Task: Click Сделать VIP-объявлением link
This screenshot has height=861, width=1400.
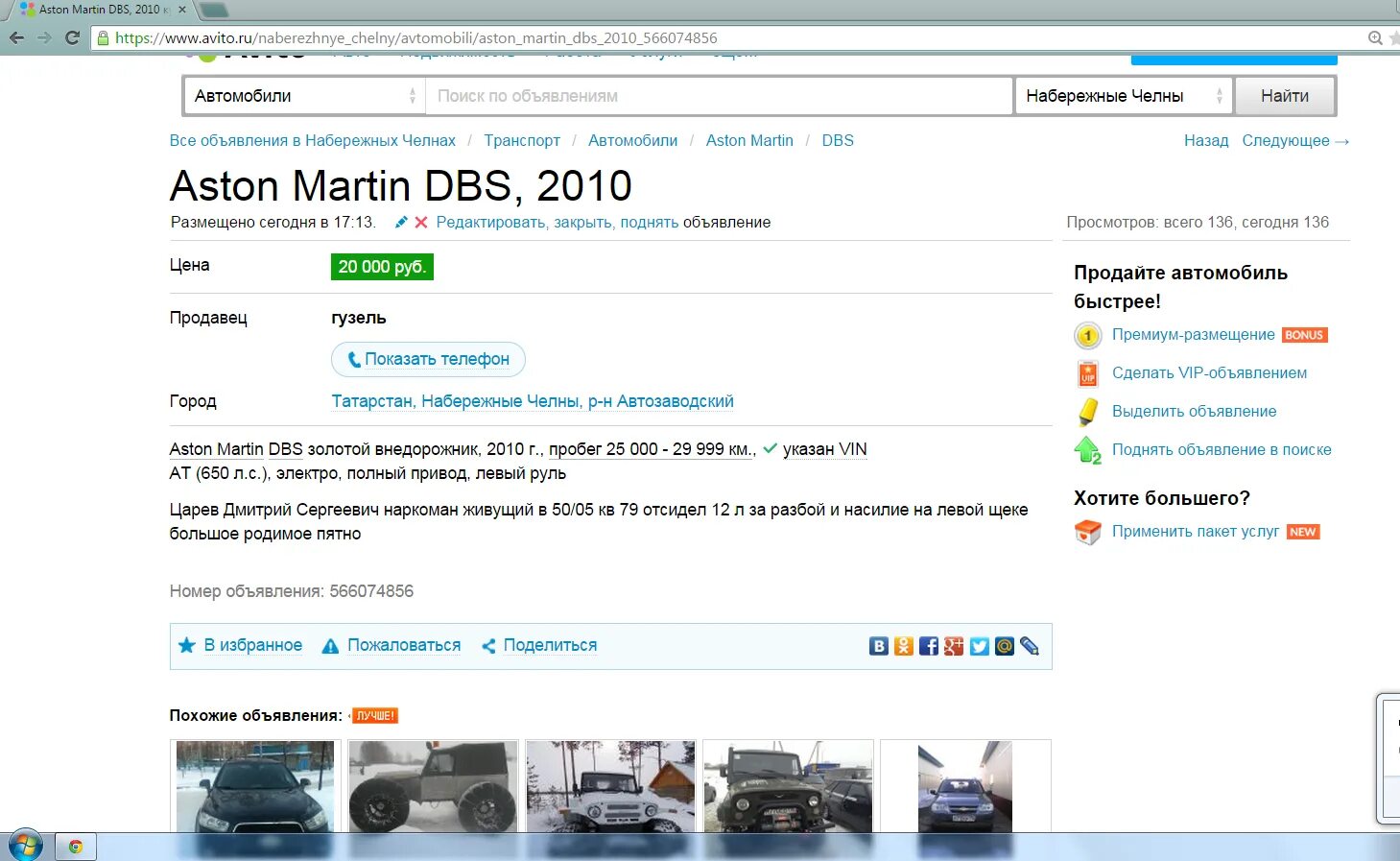Action: pyautogui.click(x=1209, y=372)
